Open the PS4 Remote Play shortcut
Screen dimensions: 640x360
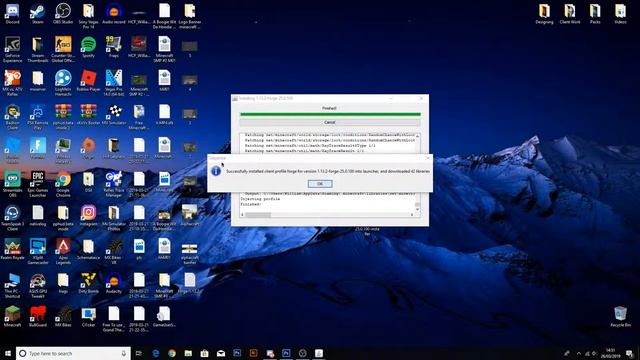[38, 117]
